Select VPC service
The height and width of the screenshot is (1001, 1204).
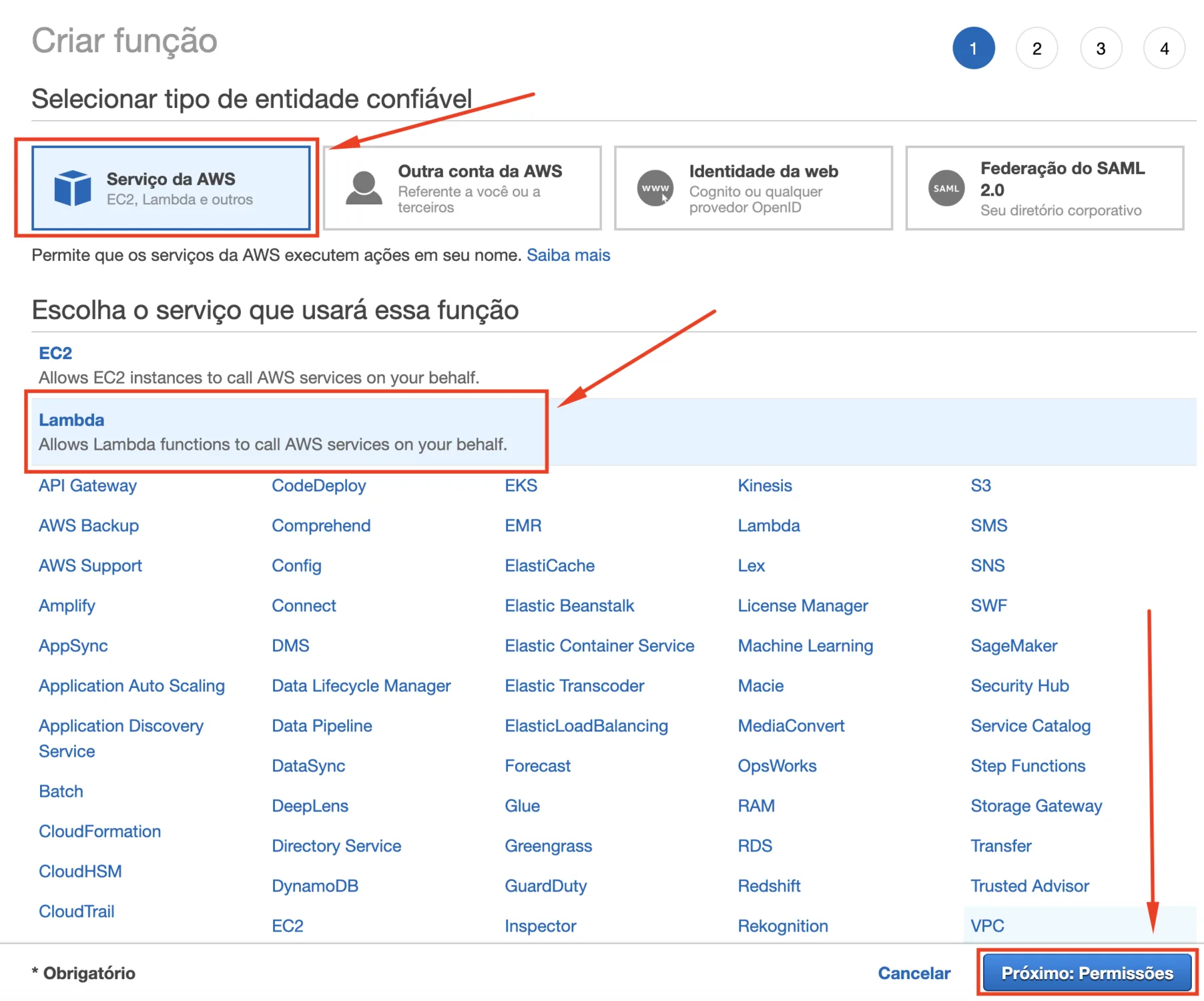coord(987,926)
